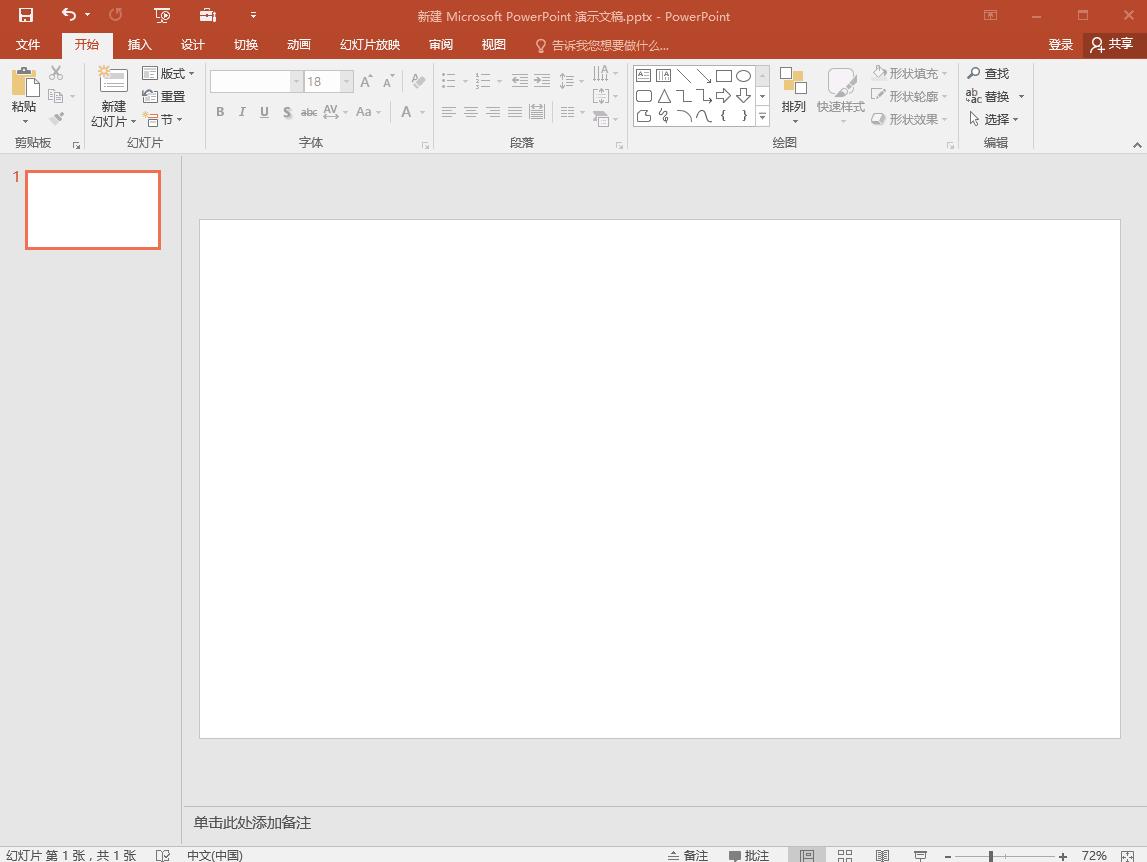Toggle the notes (备注) pane in status bar

(688, 855)
